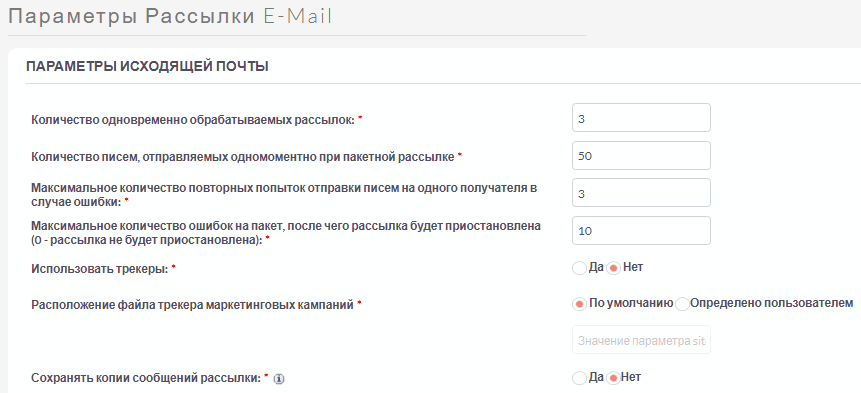Viewport: 861px width, 393px height.
Task: Click the Максимальное количество ошибок на пакет label
Action: click(287, 232)
